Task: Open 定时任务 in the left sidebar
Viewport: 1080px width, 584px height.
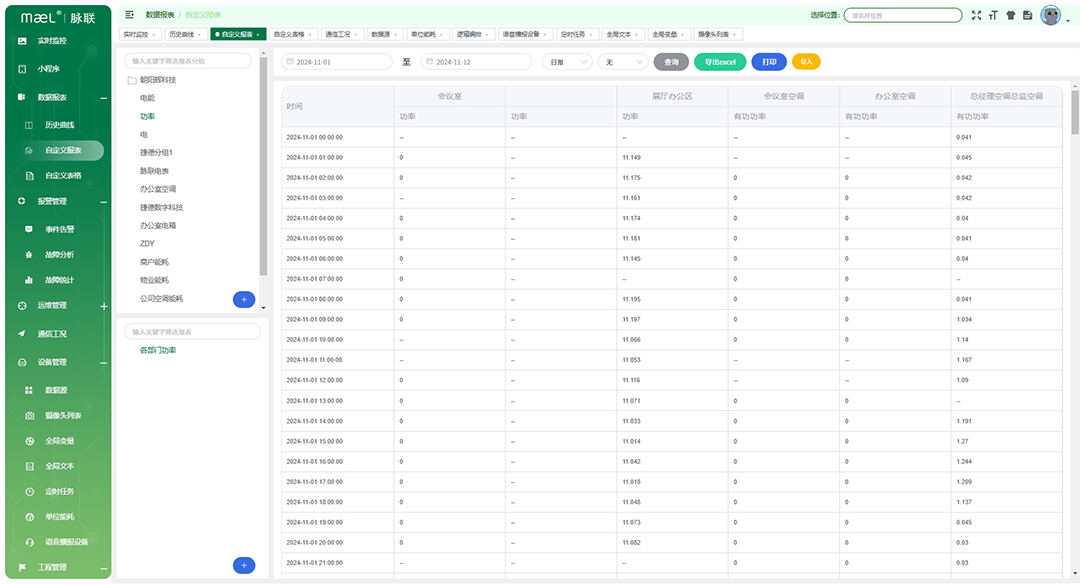Action: [60, 491]
